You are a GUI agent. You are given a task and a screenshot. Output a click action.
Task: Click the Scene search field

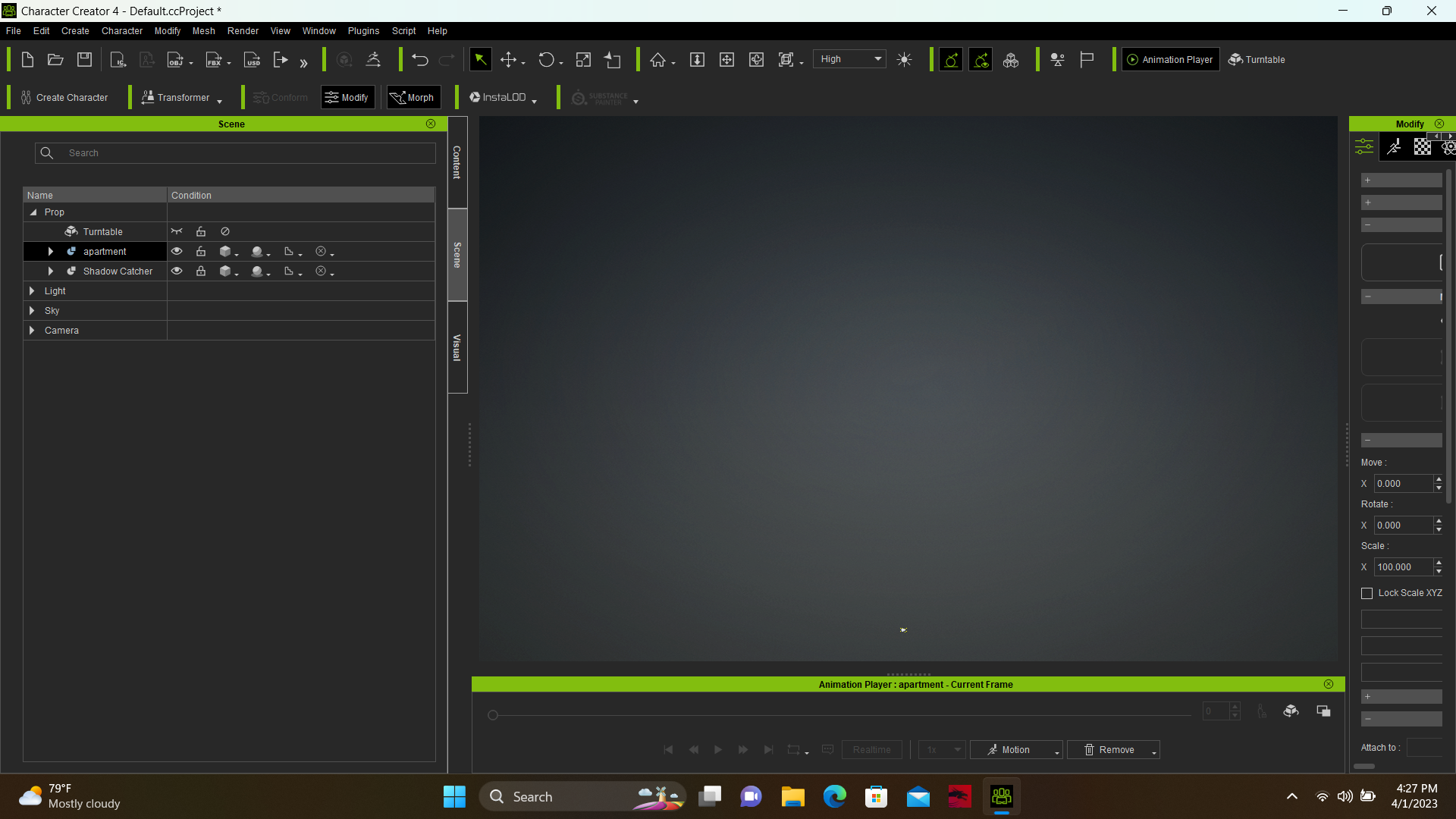pyautogui.click(x=235, y=152)
